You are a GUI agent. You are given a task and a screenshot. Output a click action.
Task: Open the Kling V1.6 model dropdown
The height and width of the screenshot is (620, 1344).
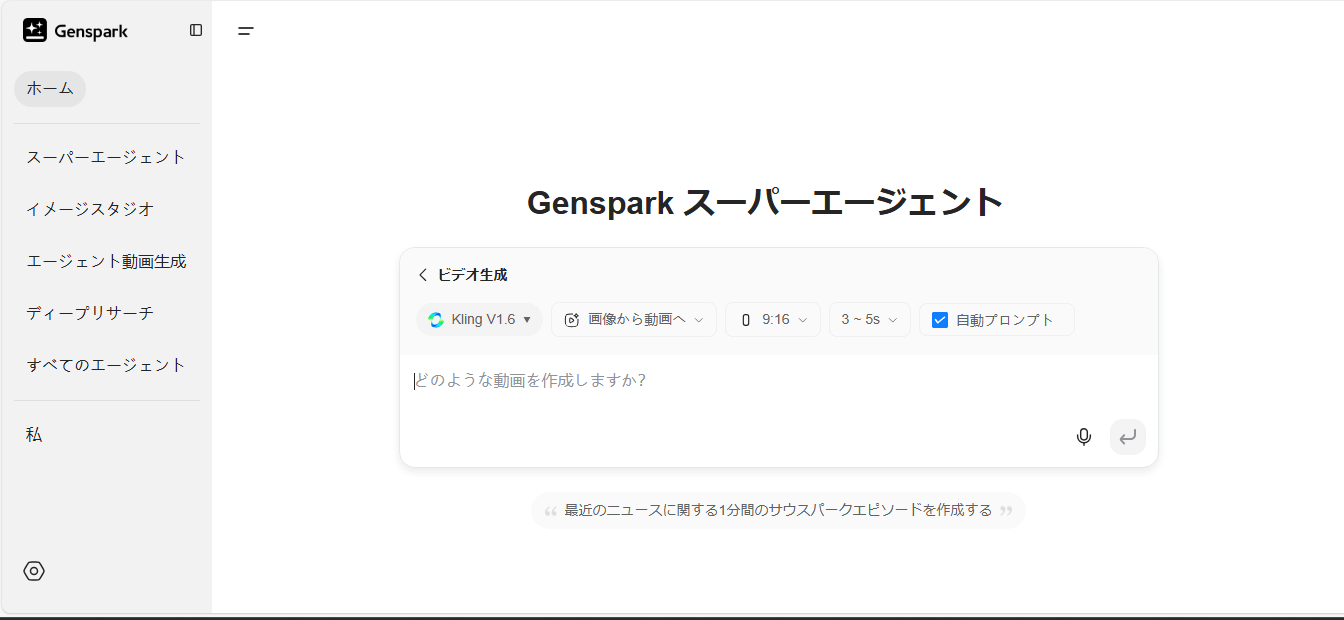click(480, 320)
